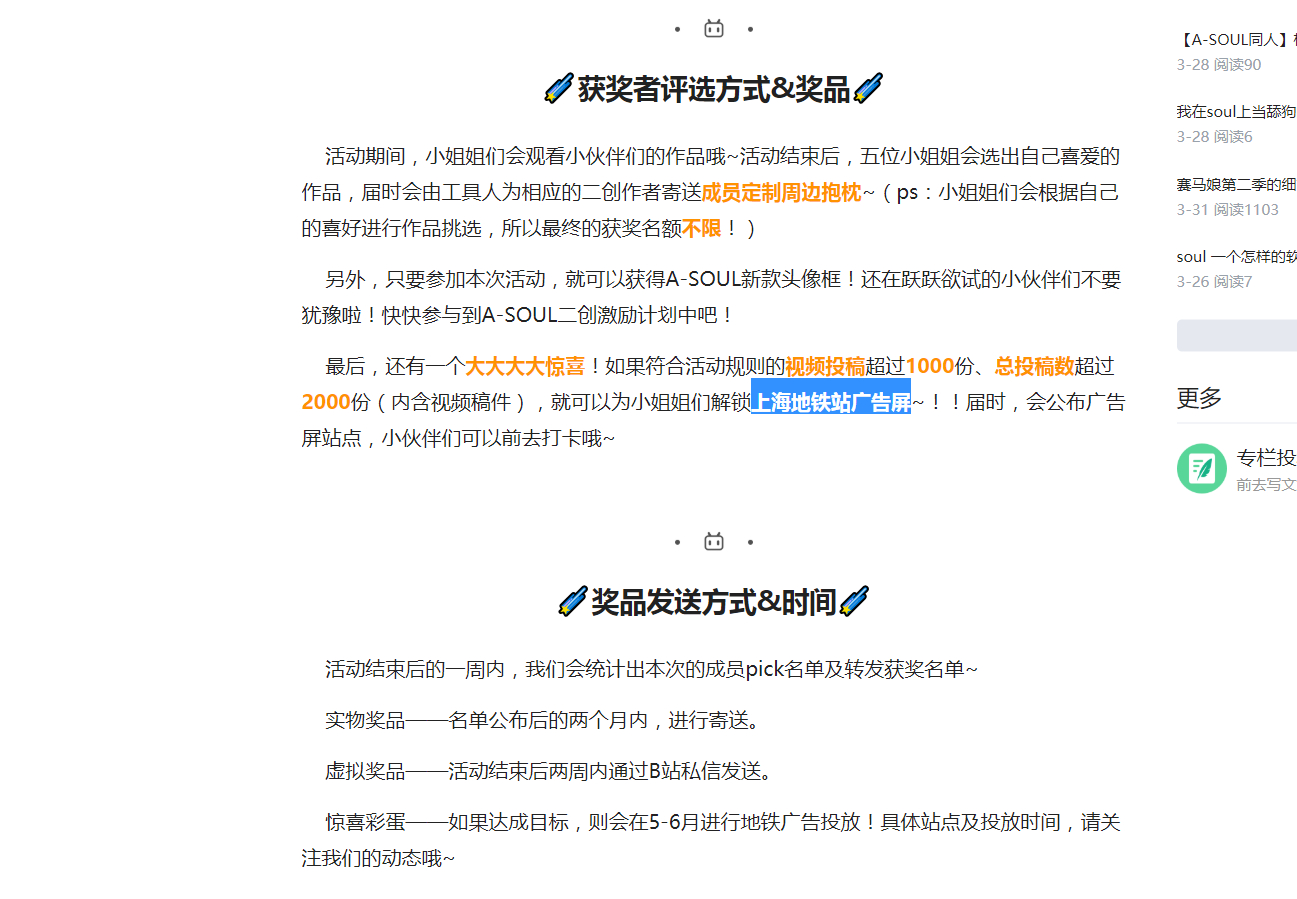
Task: Click the line starting 虚拟奖品
Action: (549, 771)
